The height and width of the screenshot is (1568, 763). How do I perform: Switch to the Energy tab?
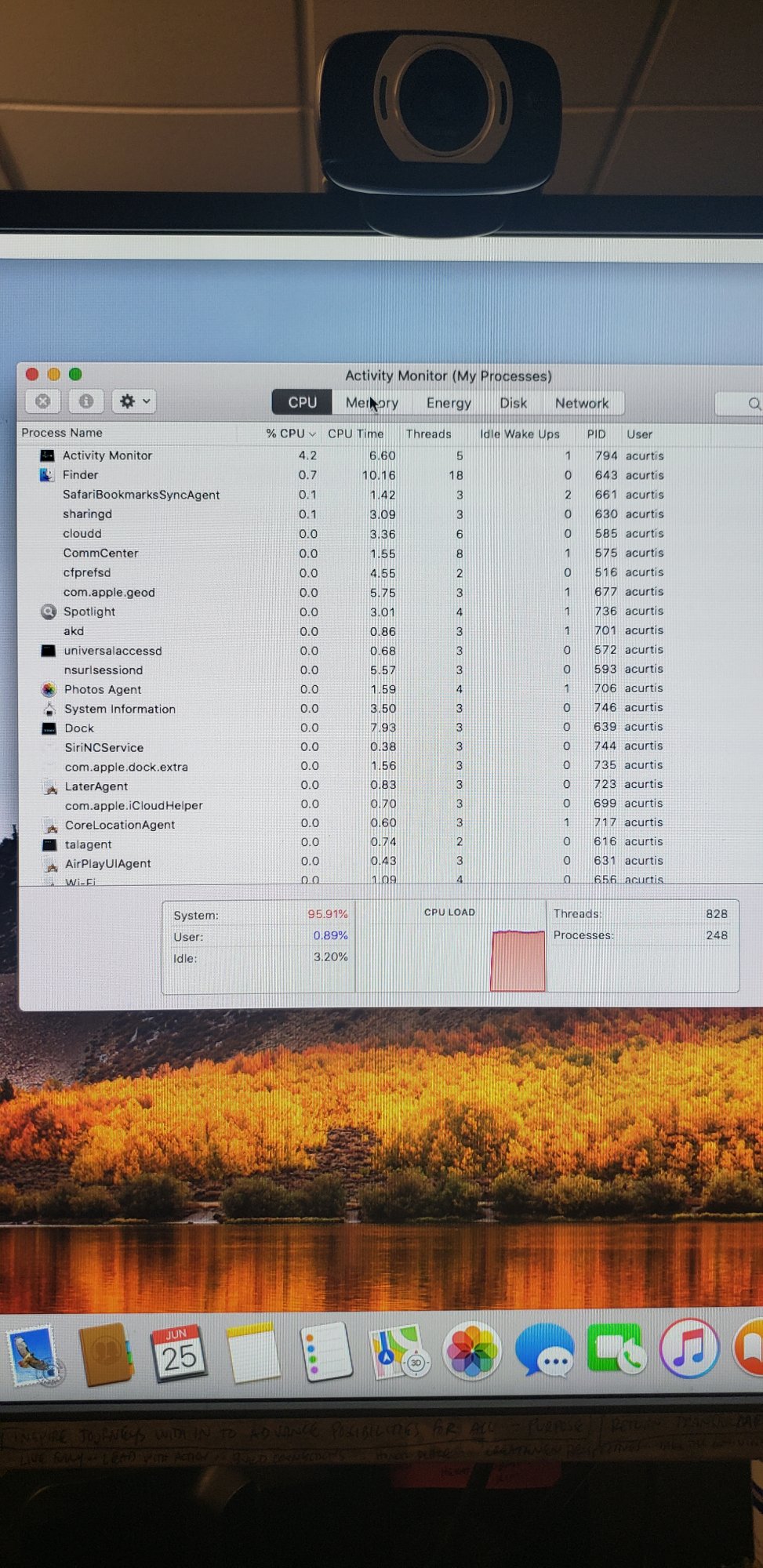[449, 403]
